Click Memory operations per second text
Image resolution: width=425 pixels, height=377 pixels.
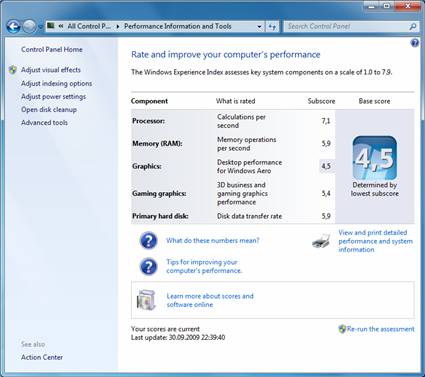tap(247, 144)
